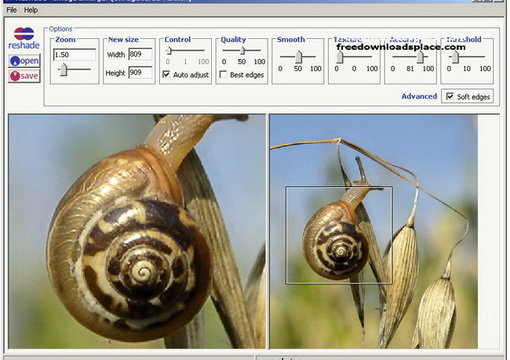510x360 pixels.
Task: Click the Height input field
Action: (x=140, y=72)
